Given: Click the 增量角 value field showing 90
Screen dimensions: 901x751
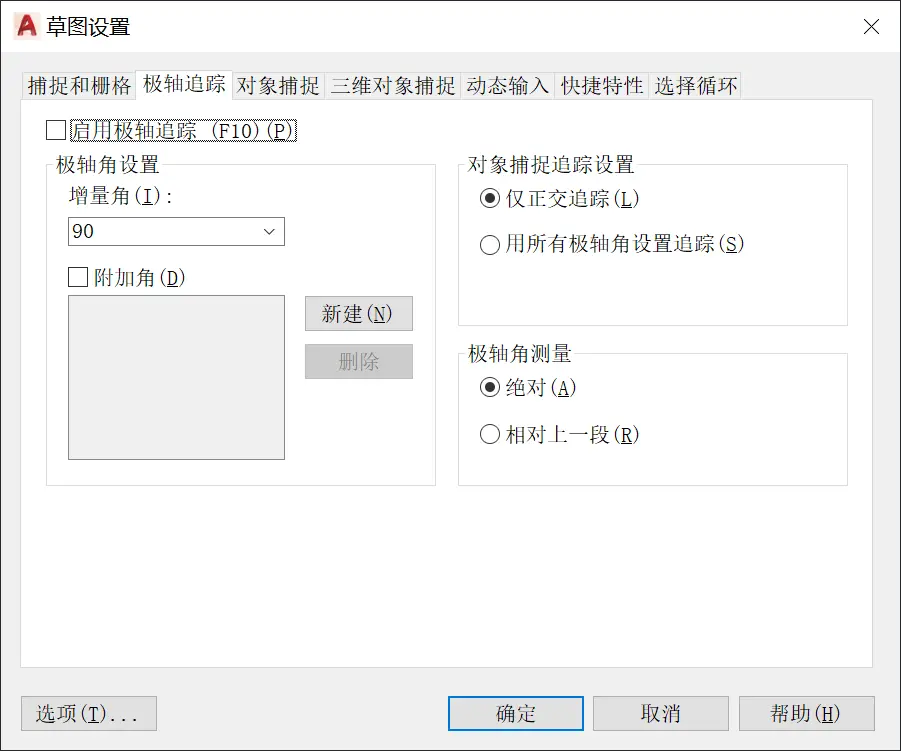Looking at the screenshot, I should (x=176, y=232).
